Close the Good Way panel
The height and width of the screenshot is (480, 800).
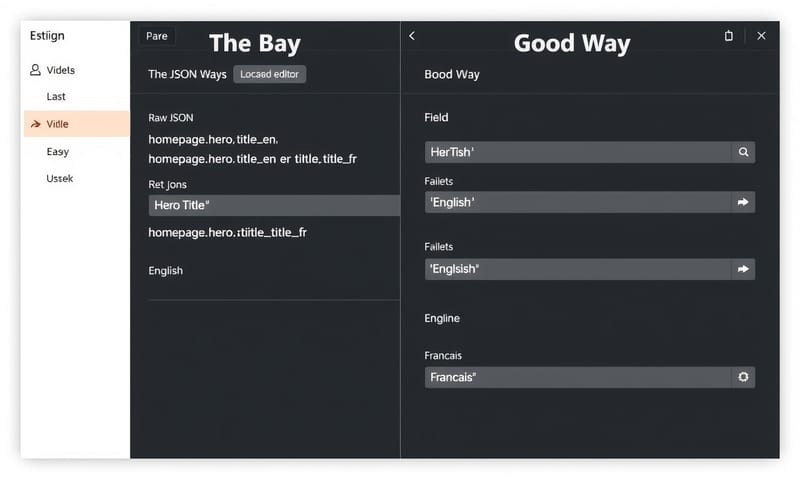pyautogui.click(x=761, y=36)
